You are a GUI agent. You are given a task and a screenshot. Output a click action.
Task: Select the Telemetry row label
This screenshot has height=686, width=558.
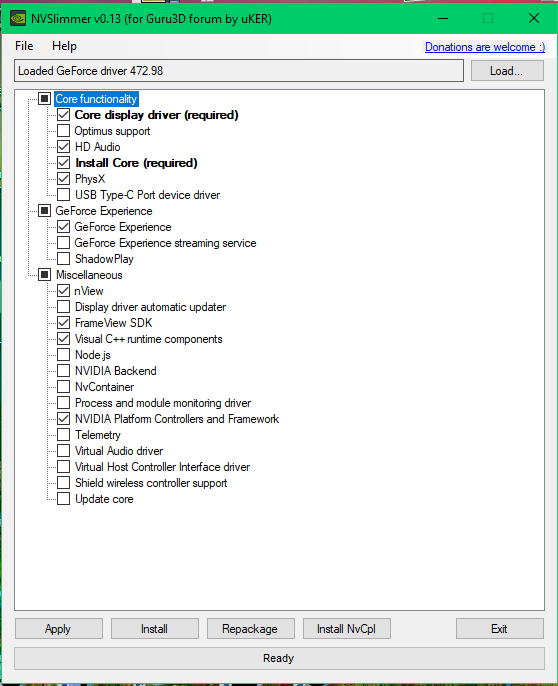click(x=98, y=435)
